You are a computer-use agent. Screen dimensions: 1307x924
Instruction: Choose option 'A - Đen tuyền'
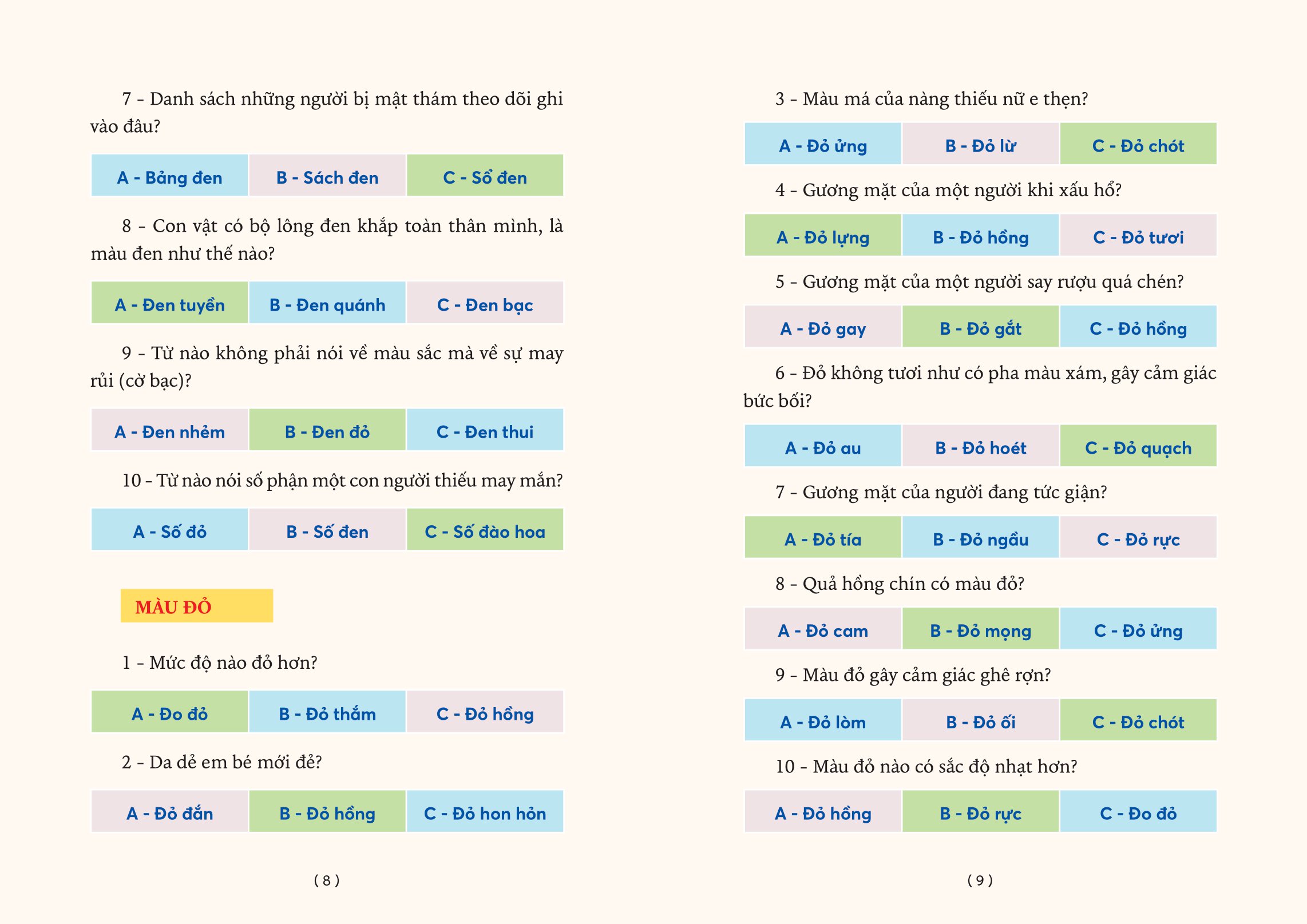[x=169, y=304]
